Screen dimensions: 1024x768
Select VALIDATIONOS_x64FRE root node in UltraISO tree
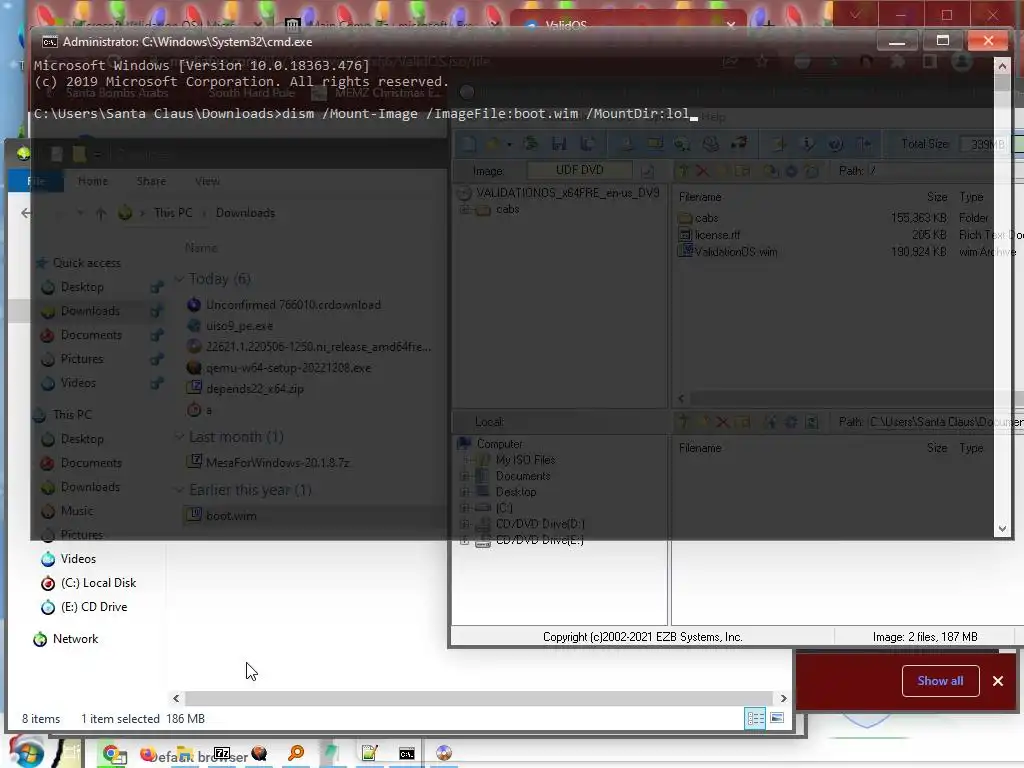(568, 193)
